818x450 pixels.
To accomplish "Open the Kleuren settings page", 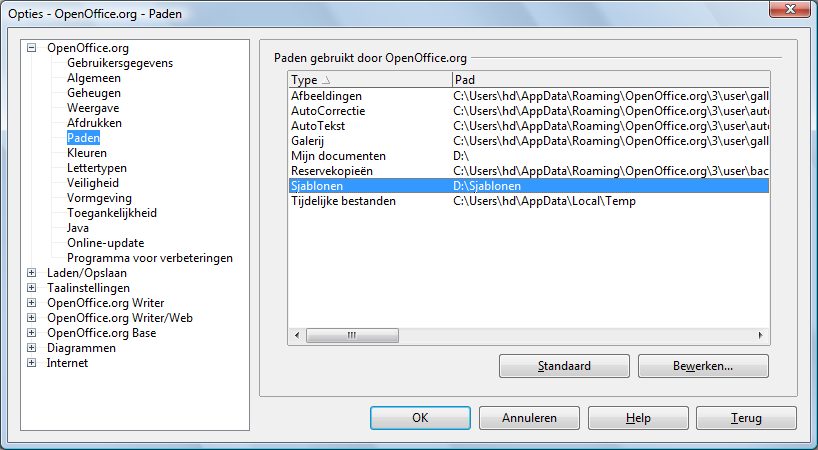I will tap(87, 153).
